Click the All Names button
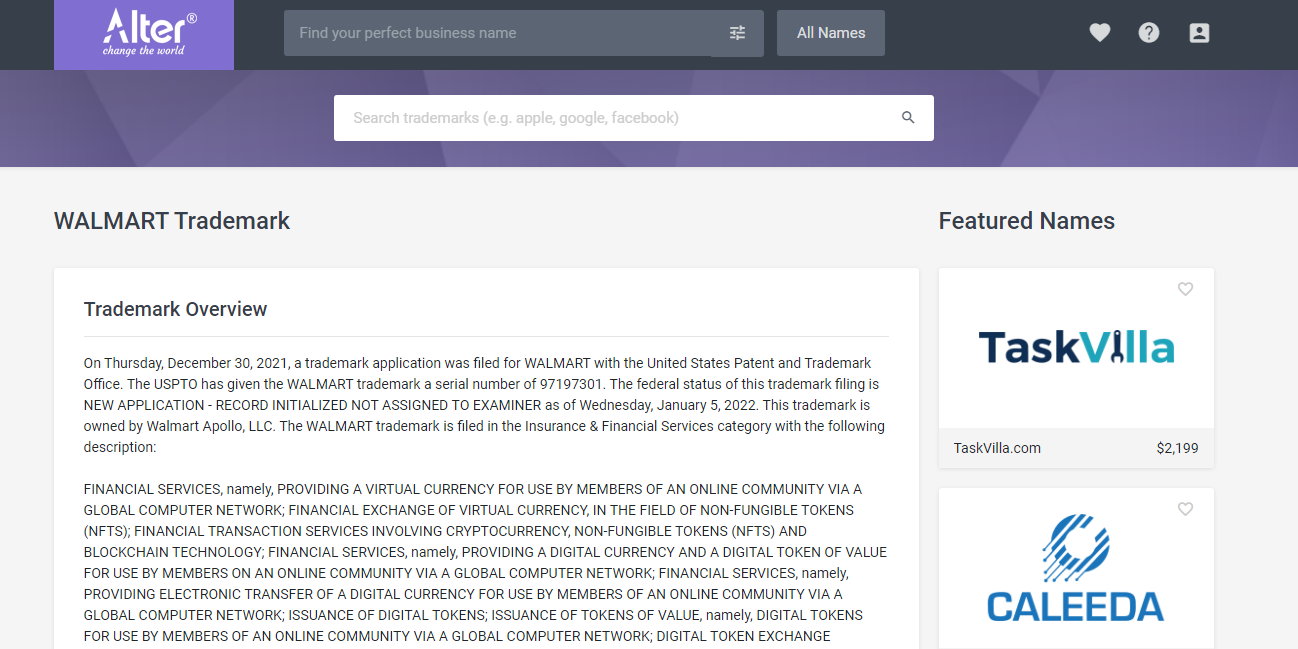This screenshot has height=649, width=1298. point(831,33)
